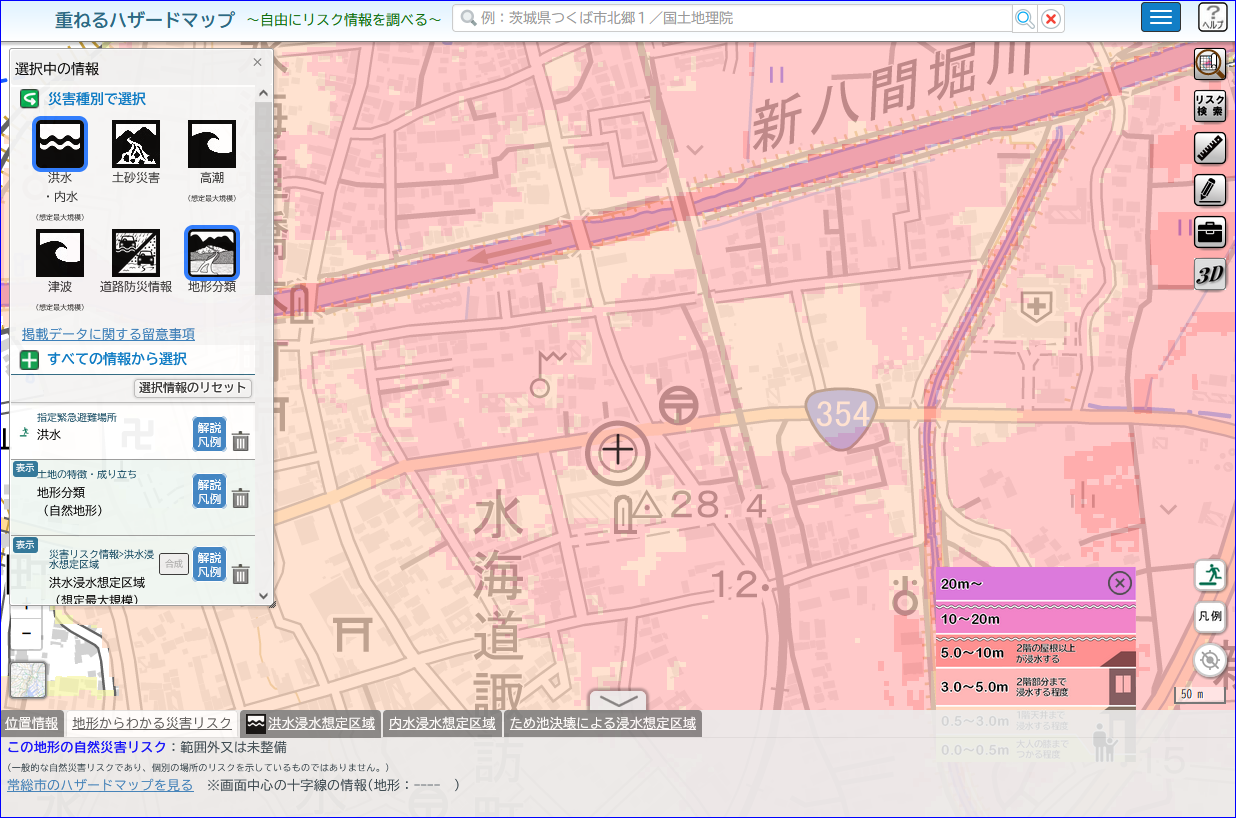Click the 5.0～10m legend color band
1236x818 pixels.
1036,654
